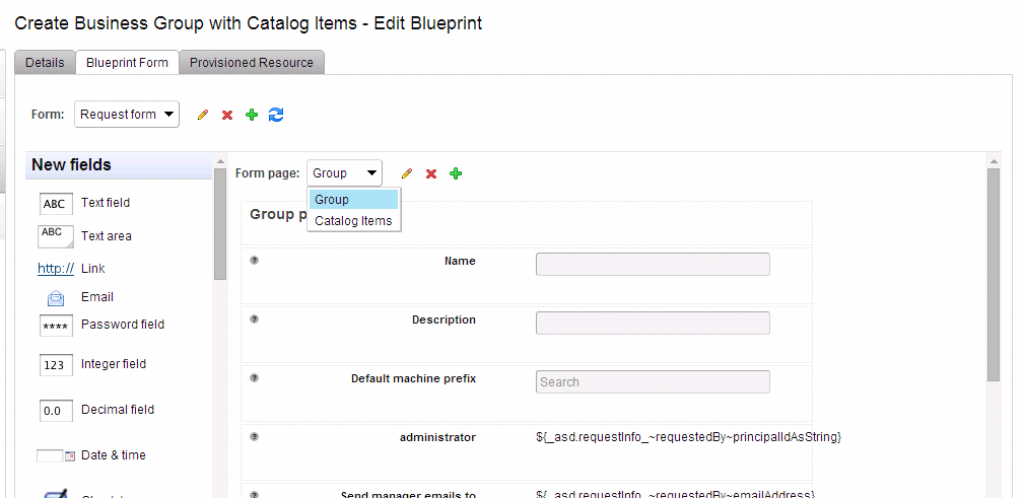Image resolution: width=1024 pixels, height=498 pixels.
Task: Expand the Form page dropdown
Action: 345,174
